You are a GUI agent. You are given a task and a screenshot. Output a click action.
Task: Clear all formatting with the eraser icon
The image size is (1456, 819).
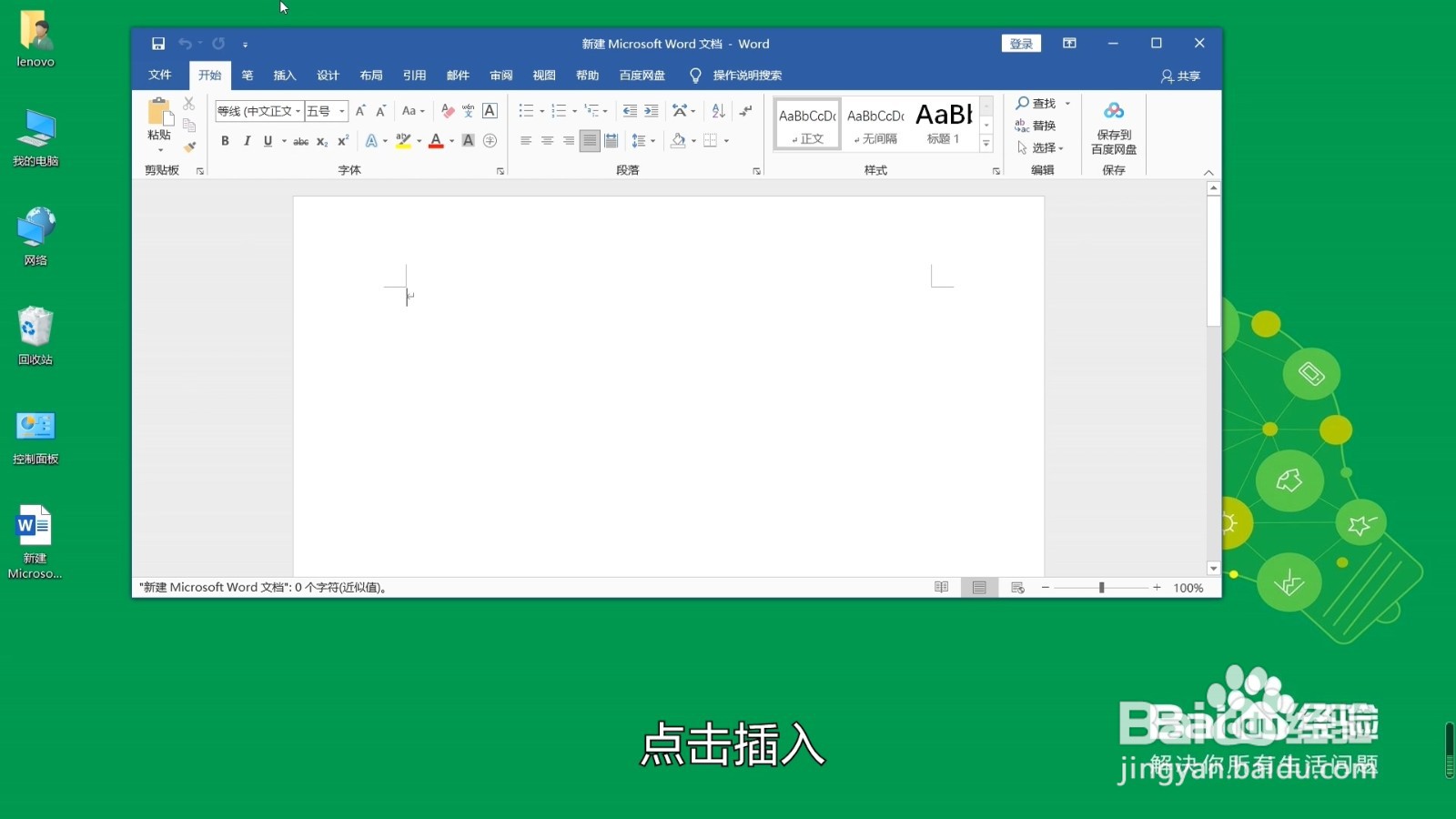tap(447, 111)
